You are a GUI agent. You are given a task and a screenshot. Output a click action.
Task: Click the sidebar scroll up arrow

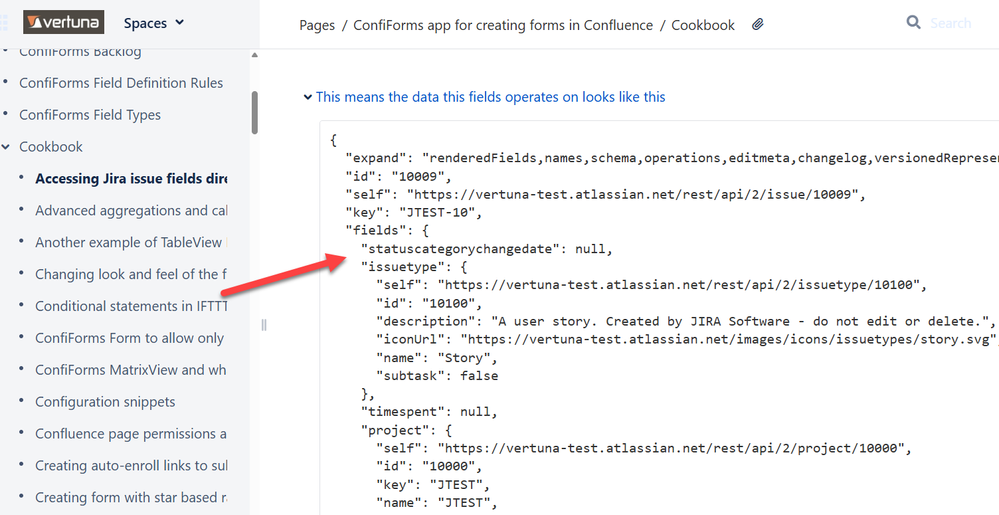pyautogui.click(x=255, y=55)
